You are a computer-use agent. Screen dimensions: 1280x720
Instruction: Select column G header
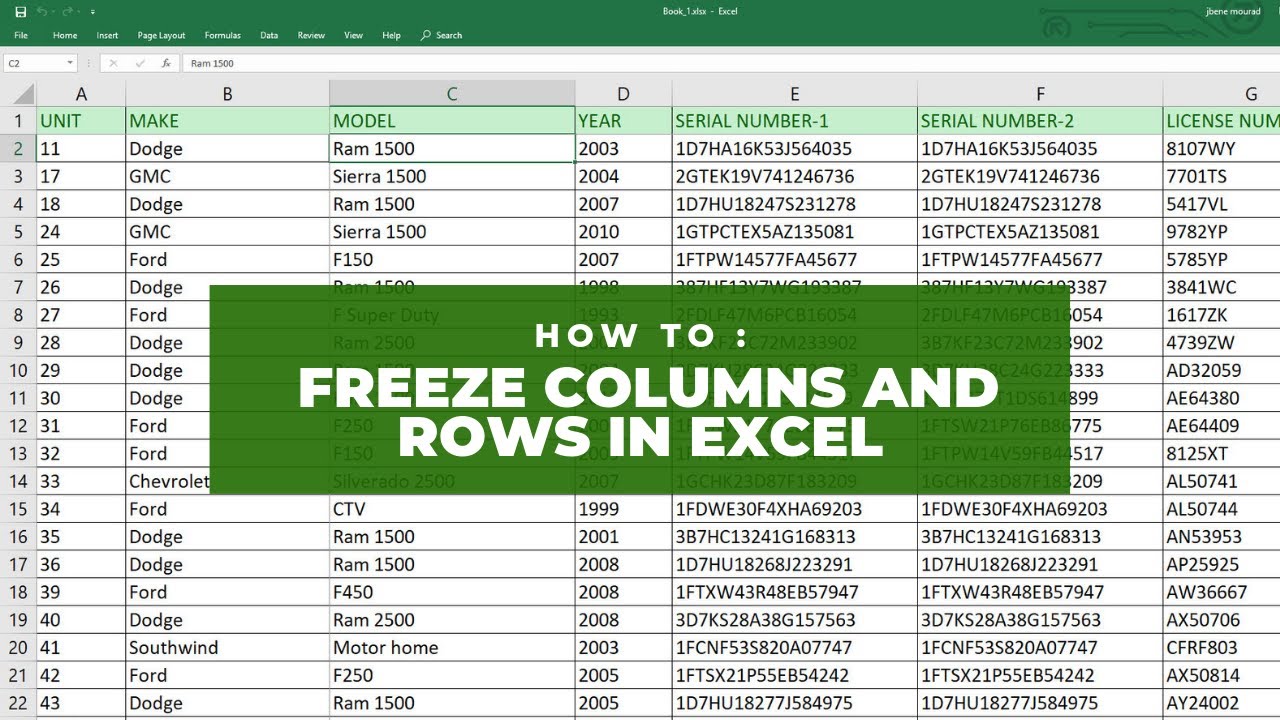(x=1221, y=94)
